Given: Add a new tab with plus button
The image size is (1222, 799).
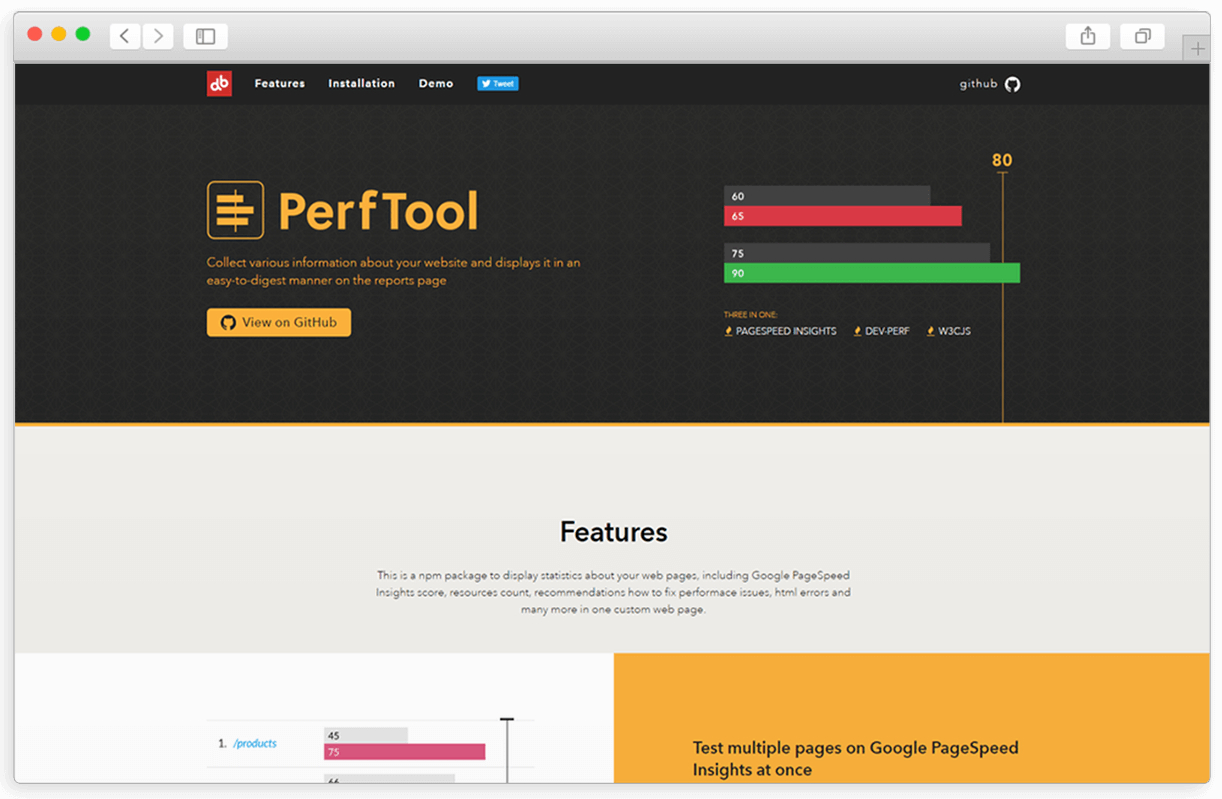Looking at the screenshot, I should coord(1197,48).
